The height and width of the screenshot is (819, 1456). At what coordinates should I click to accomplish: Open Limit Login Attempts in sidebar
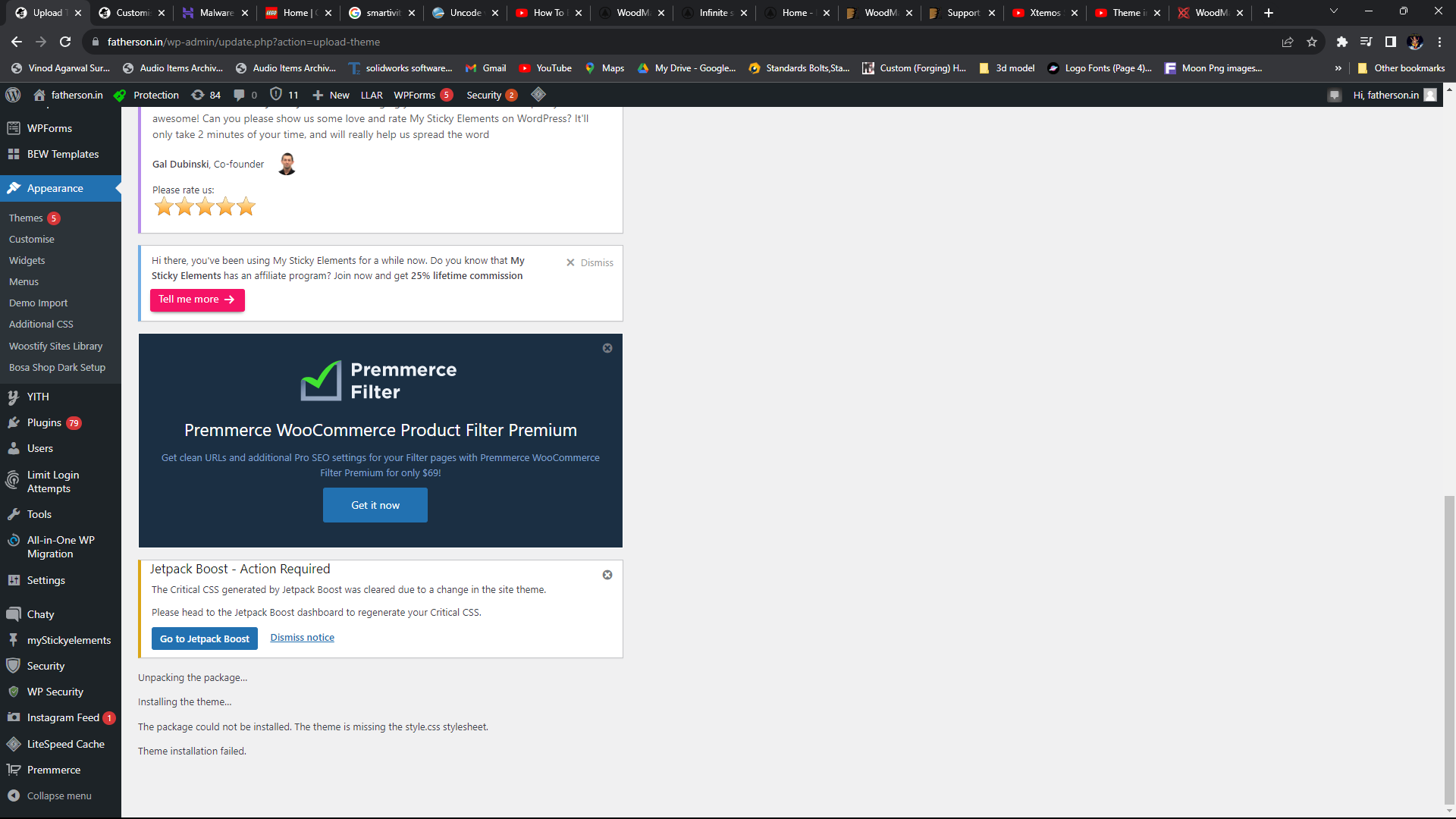click(61, 482)
